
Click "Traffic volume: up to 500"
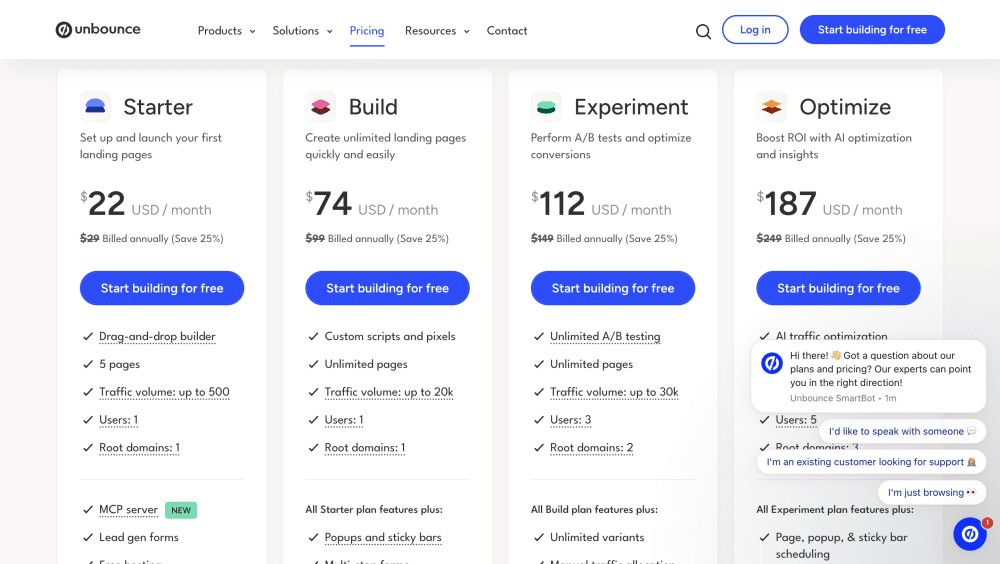[165, 392]
